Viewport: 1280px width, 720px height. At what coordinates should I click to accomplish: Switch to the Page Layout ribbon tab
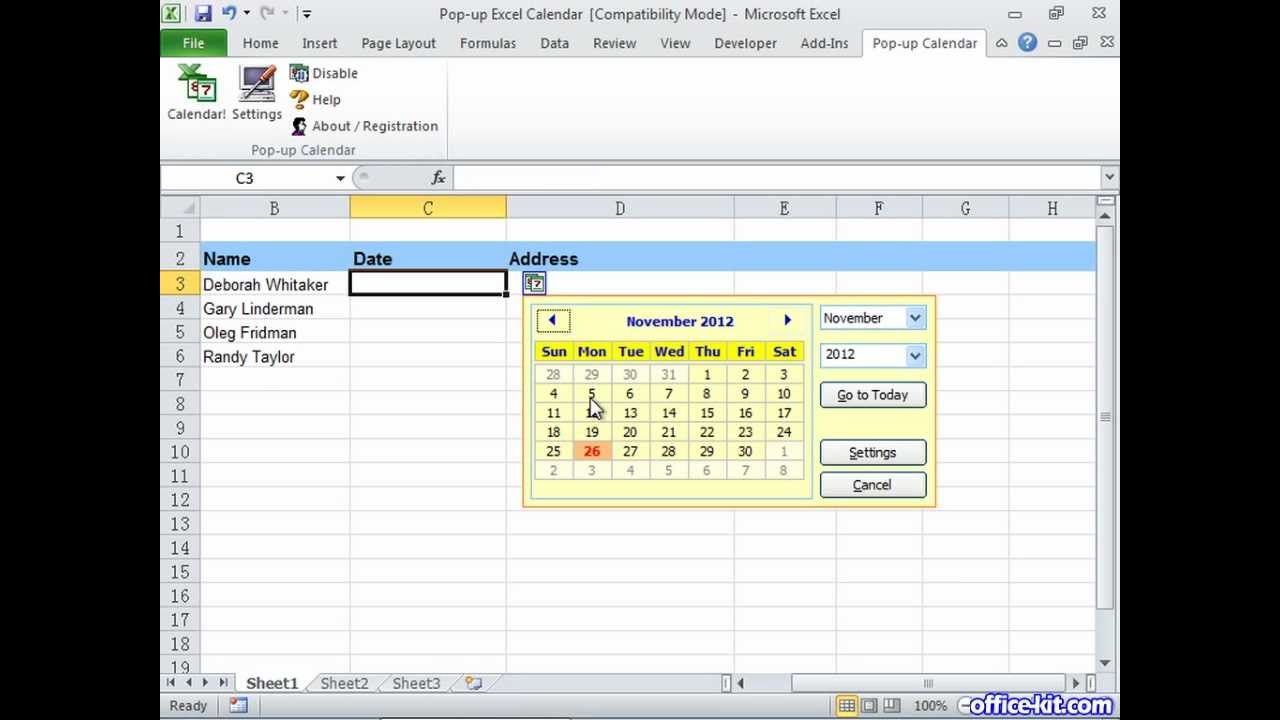click(x=399, y=43)
